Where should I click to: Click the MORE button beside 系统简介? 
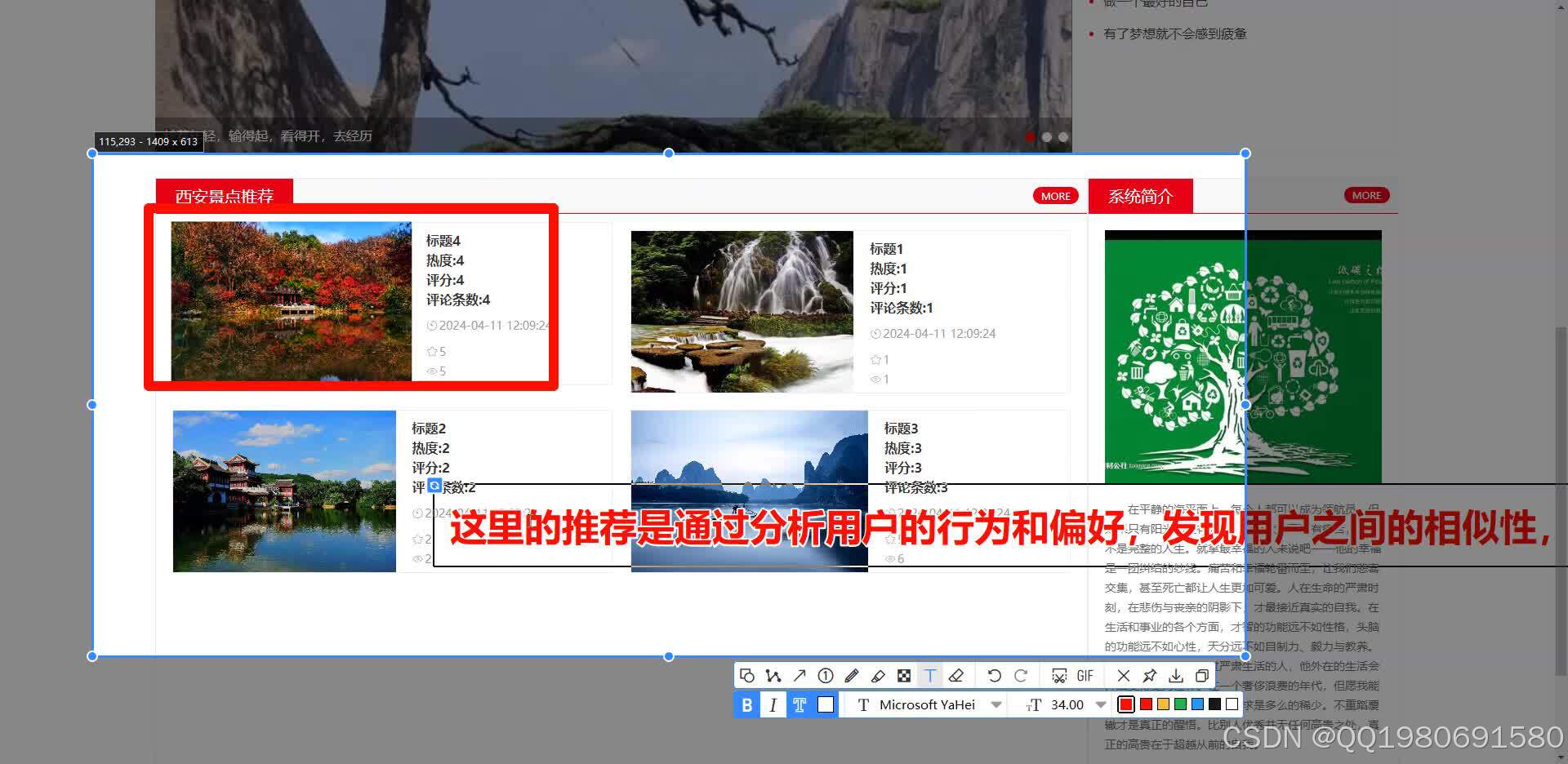(x=1366, y=194)
